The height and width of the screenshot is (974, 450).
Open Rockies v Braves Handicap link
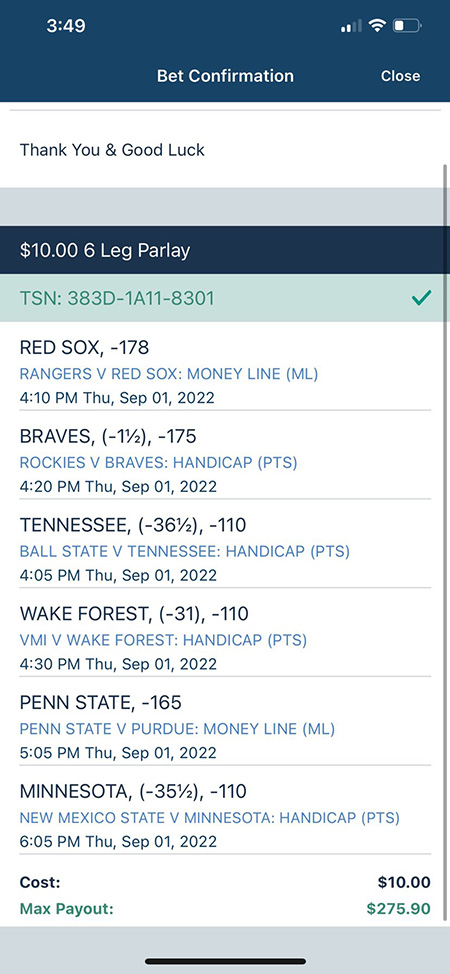click(158, 463)
